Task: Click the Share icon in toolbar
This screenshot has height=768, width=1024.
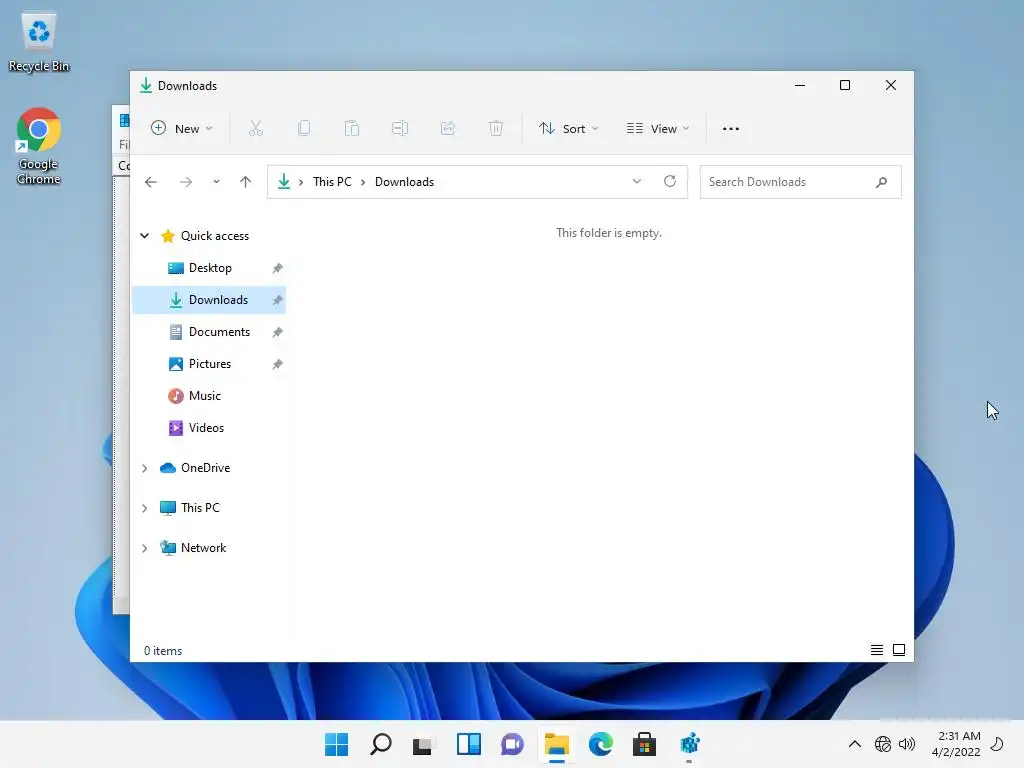Action: [x=448, y=129]
